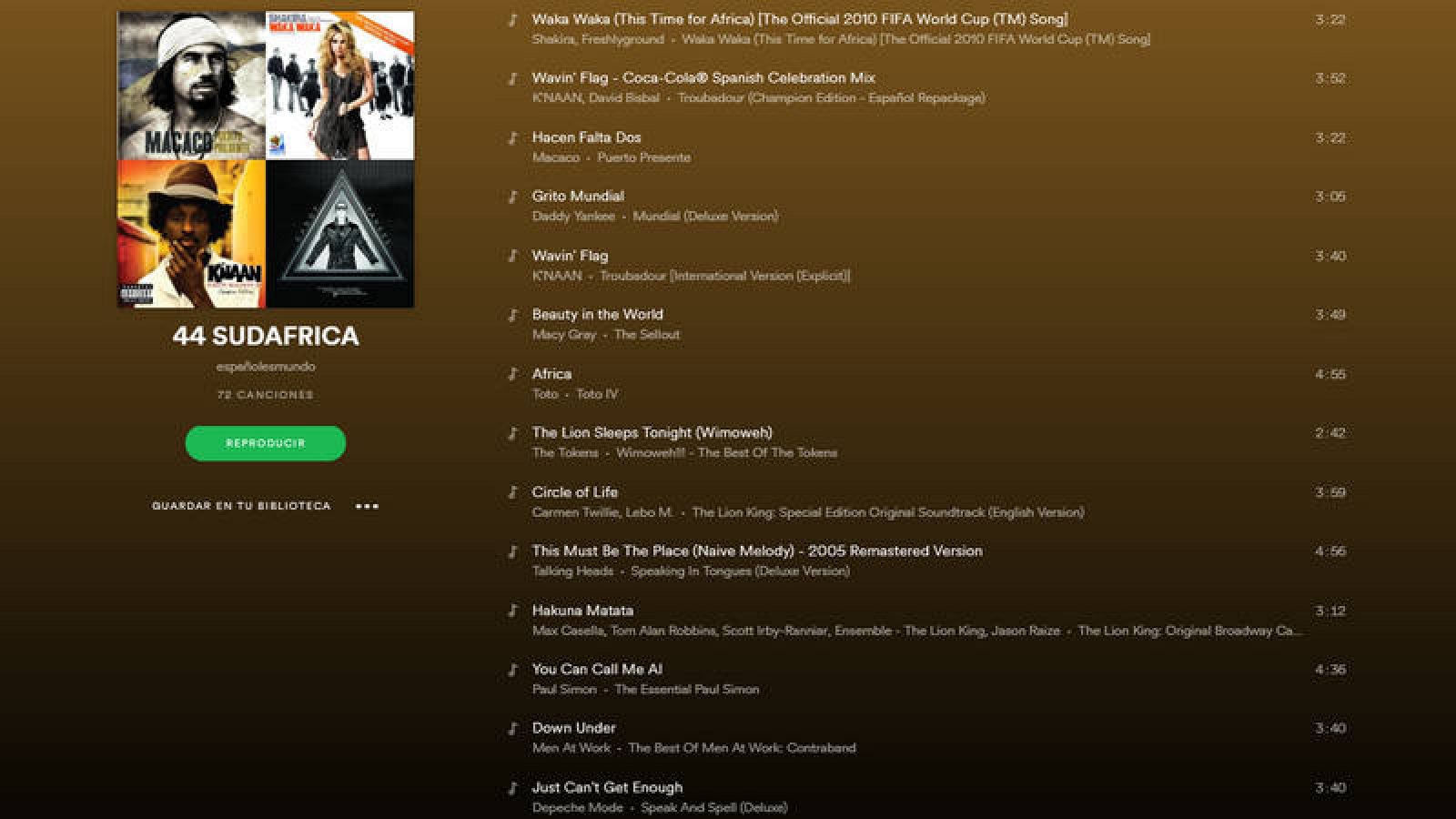Click the green Reproducir play button
1456x819 pixels.
[266, 443]
